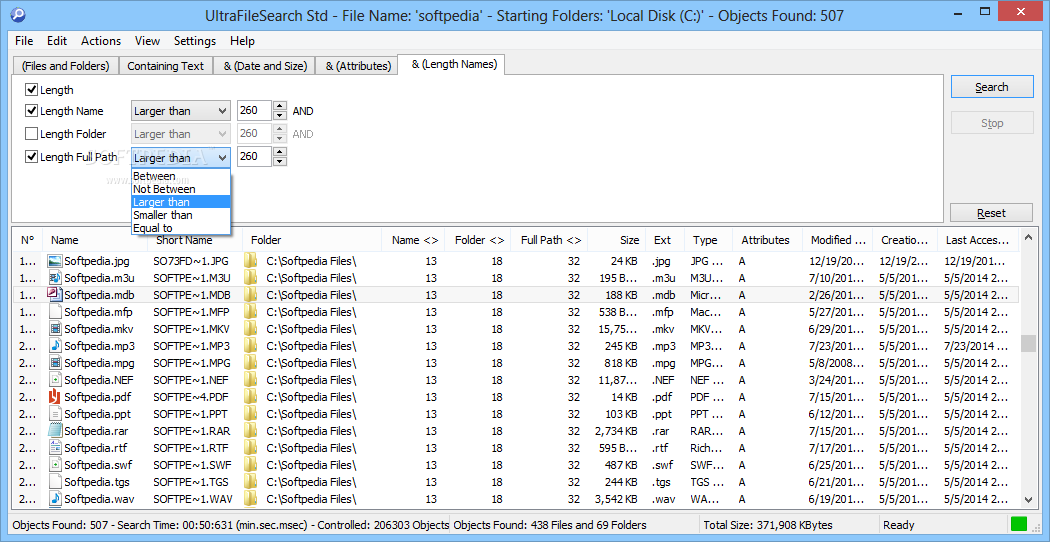
Task: Click the Softpedia.tgs file icon
Action: 55,482
